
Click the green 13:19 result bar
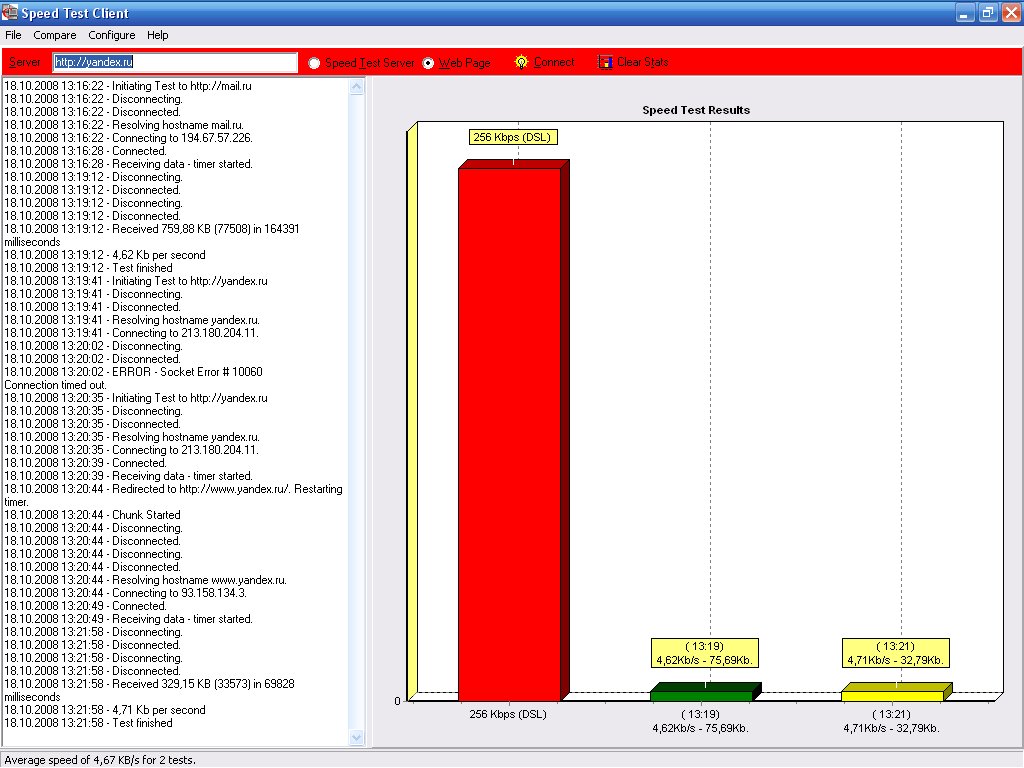700,695
